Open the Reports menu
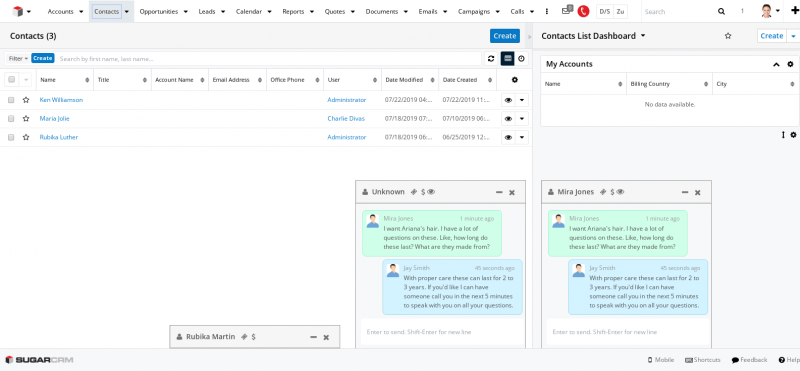800x371 pixels. click(297, 11)
